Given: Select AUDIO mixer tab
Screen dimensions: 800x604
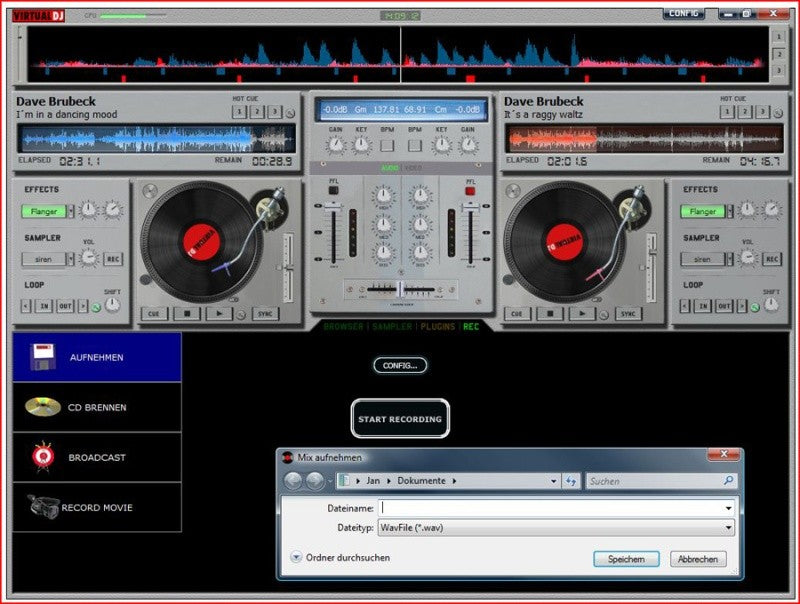Looking at the screenshot, I should [389, 168].
